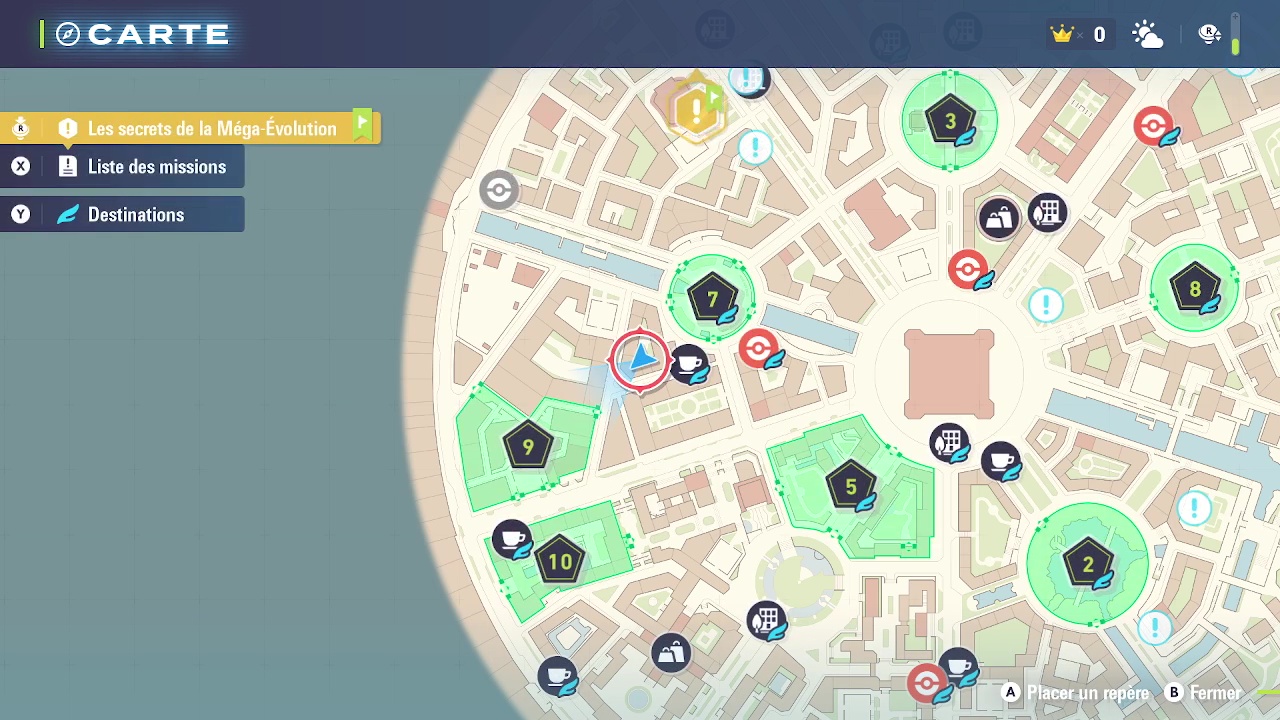1280x720 pixels.
Task: Click the yellow main mission hexagon marker
Action: 695,110
